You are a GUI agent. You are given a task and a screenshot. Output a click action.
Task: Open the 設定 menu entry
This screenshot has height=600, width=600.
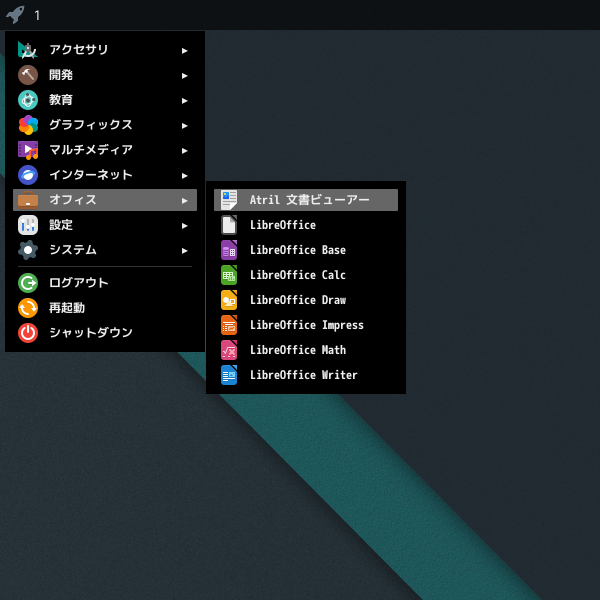[105, 225]
